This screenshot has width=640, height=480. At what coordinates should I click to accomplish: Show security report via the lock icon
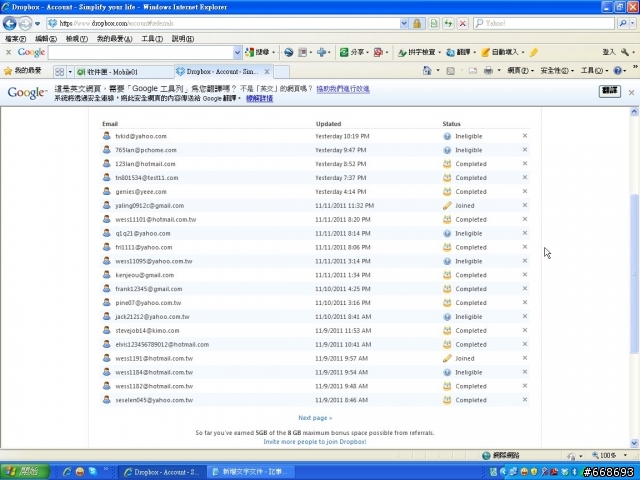(417, 23)
